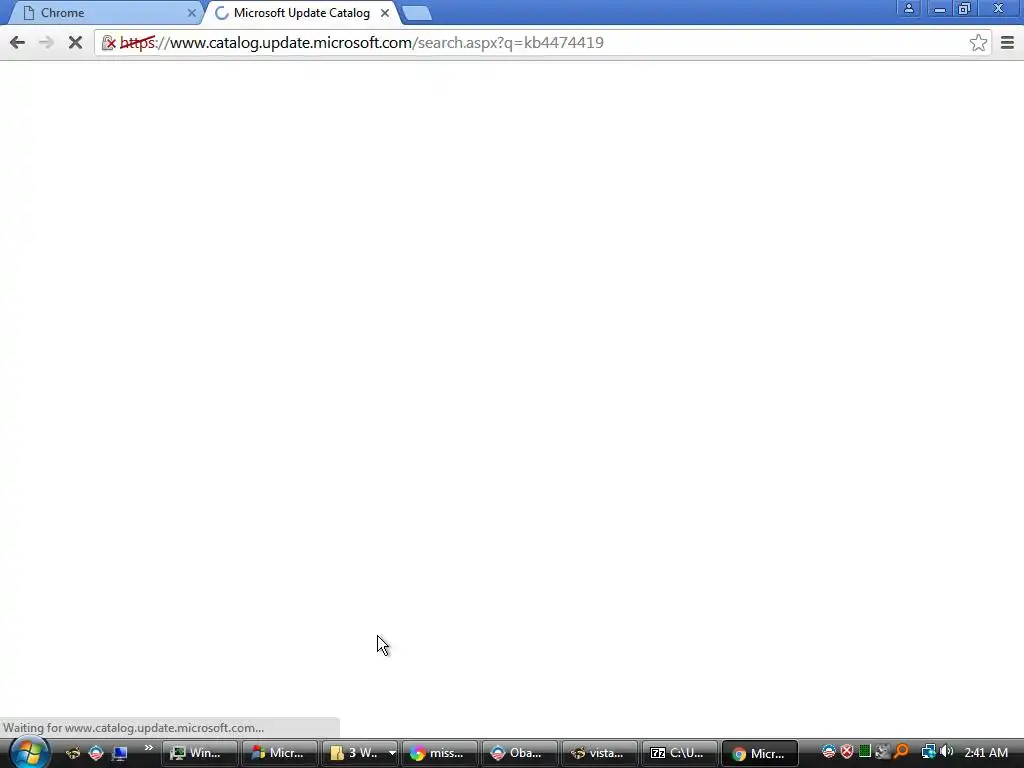The width and height of the screenshot is (1024, 768).
Task: Go back using the browser back arrow
Action: click(18, 42)
